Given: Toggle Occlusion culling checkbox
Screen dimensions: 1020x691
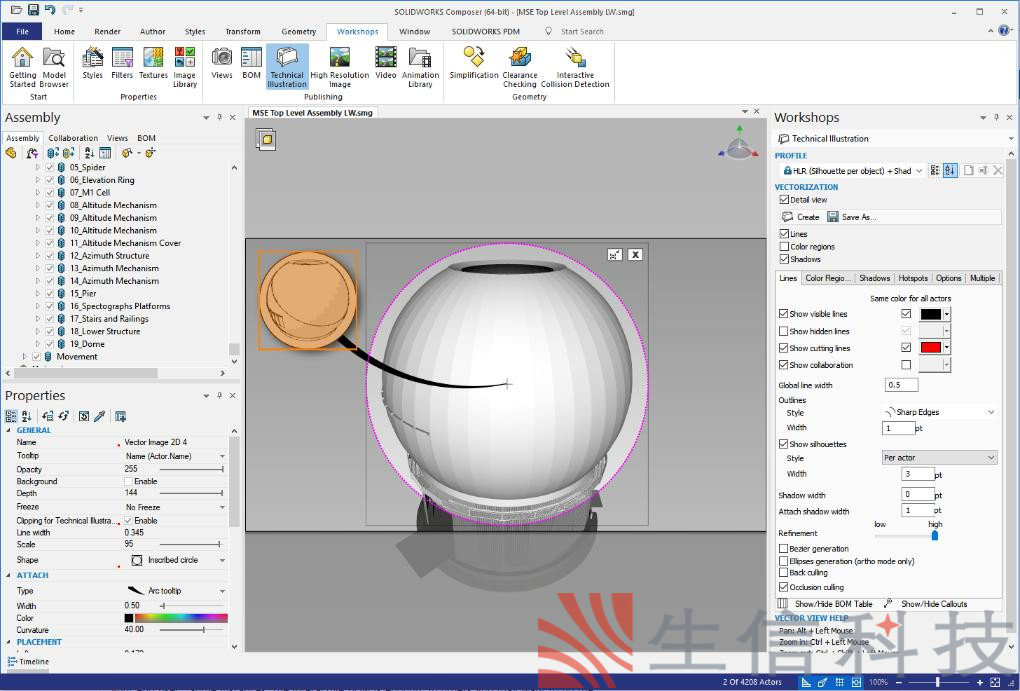Looking at the screenshot, I should click(783, 587).
